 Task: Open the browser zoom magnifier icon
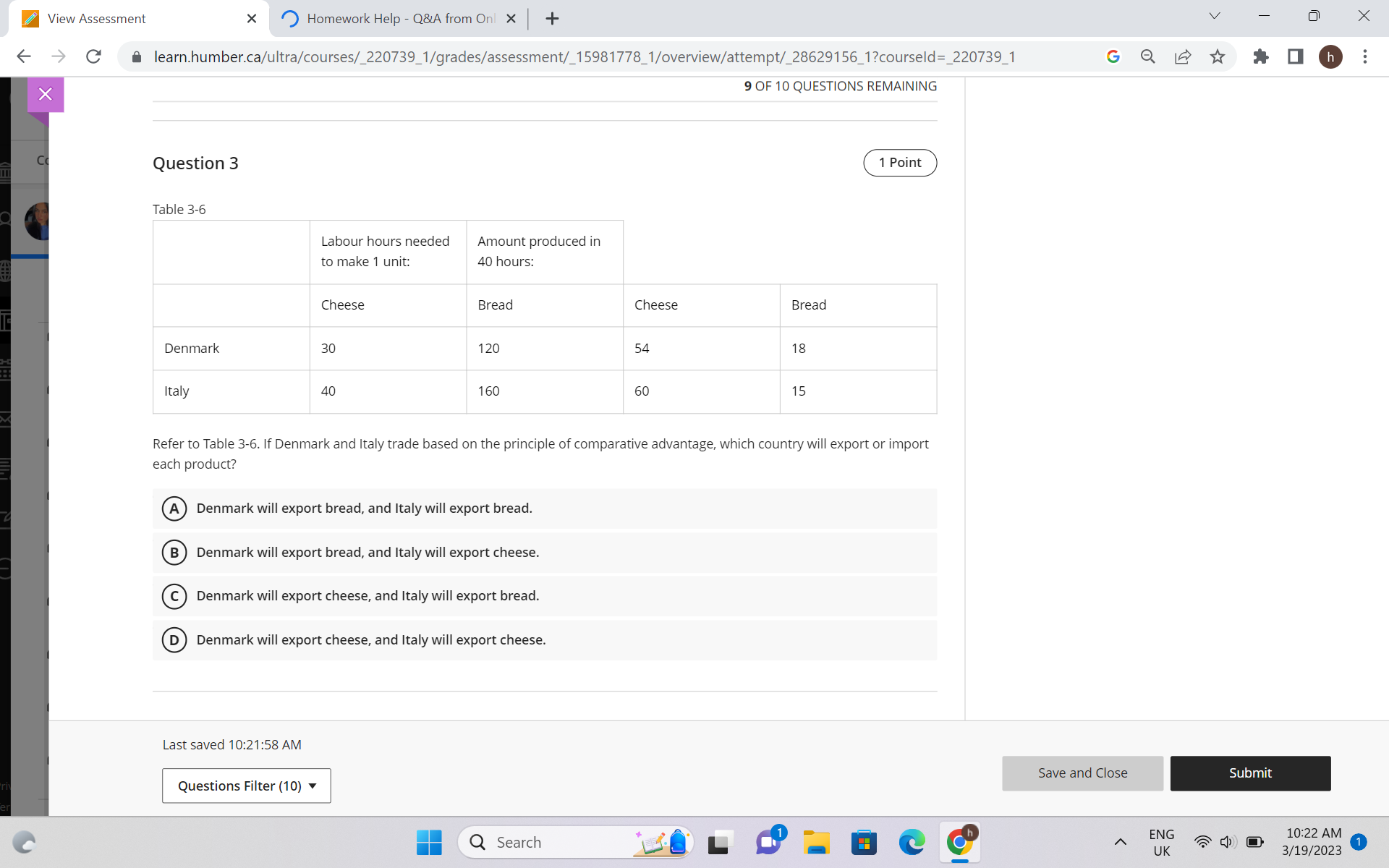[1147, 56]
